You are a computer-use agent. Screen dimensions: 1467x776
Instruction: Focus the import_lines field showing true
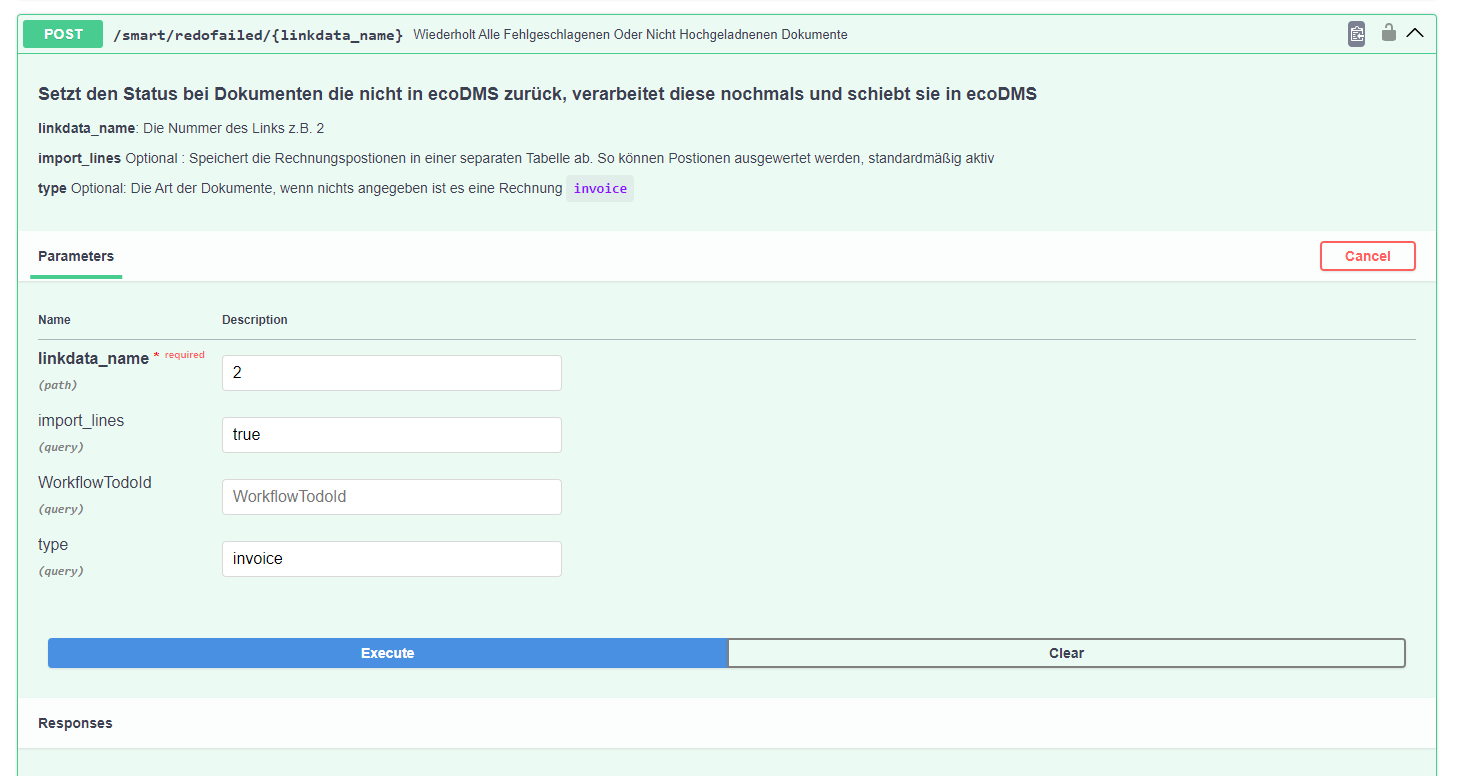(391, 435)
